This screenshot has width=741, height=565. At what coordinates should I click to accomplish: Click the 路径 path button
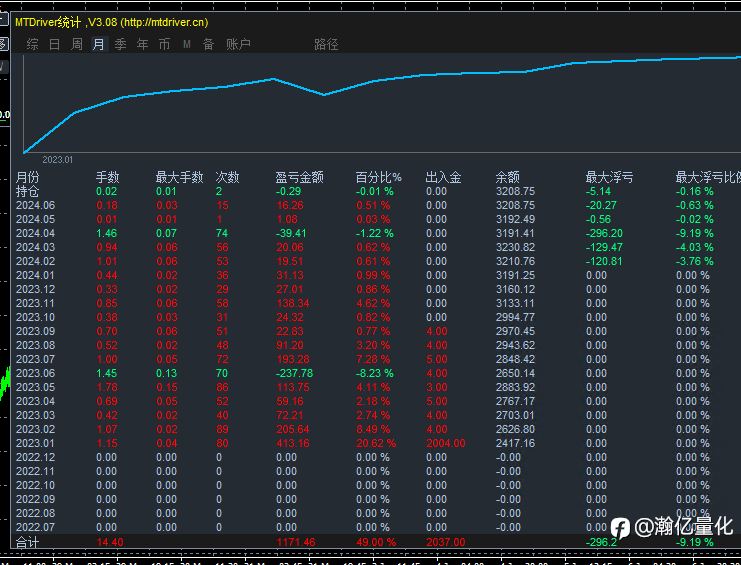(x=326, y=44)
